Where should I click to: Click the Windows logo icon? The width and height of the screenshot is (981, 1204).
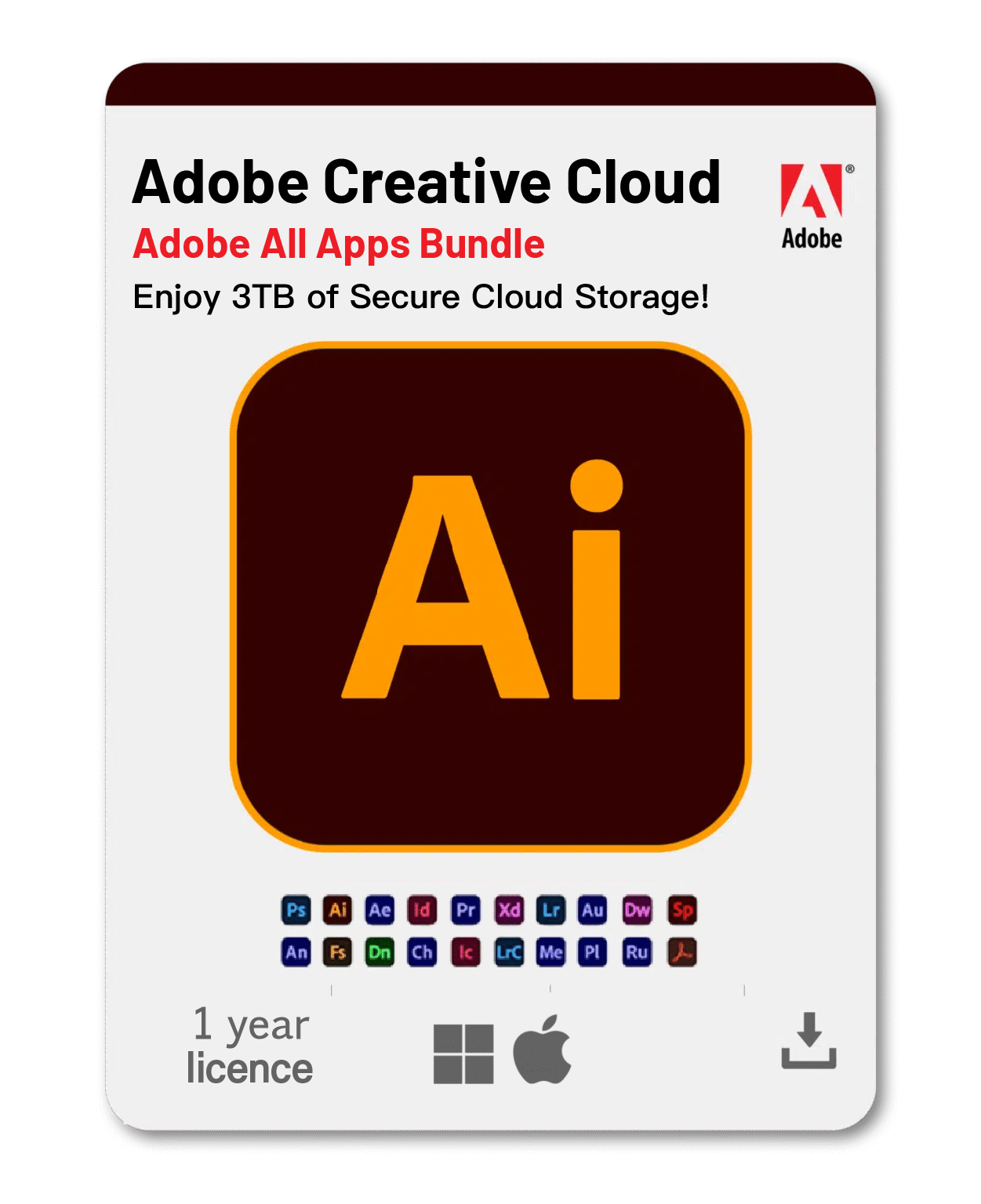(463, 1054)
